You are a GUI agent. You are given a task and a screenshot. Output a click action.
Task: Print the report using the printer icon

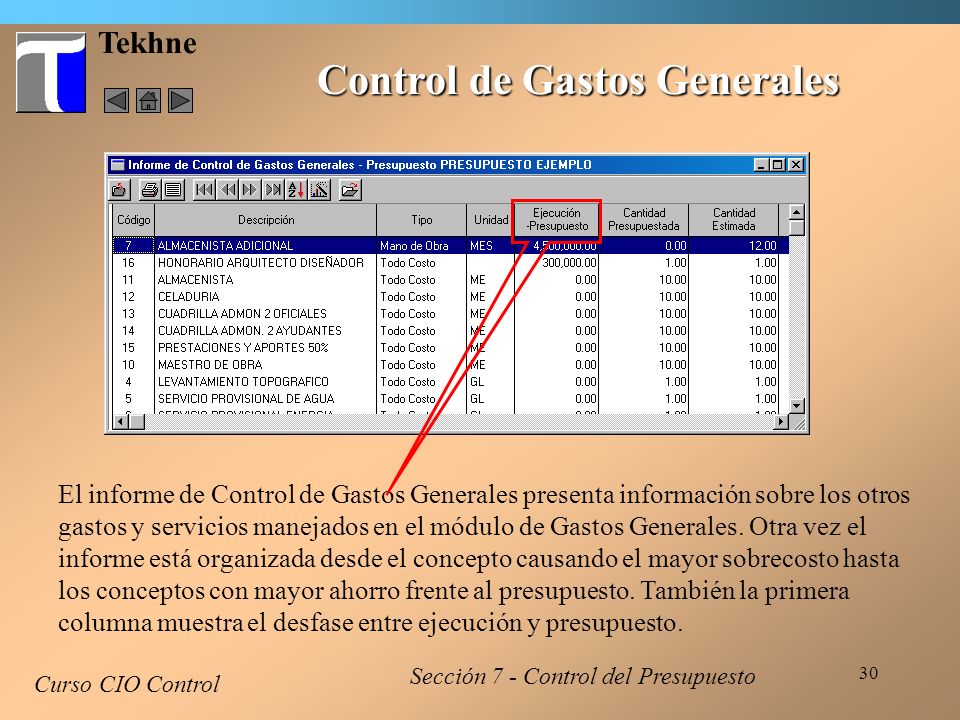(150, 190)
